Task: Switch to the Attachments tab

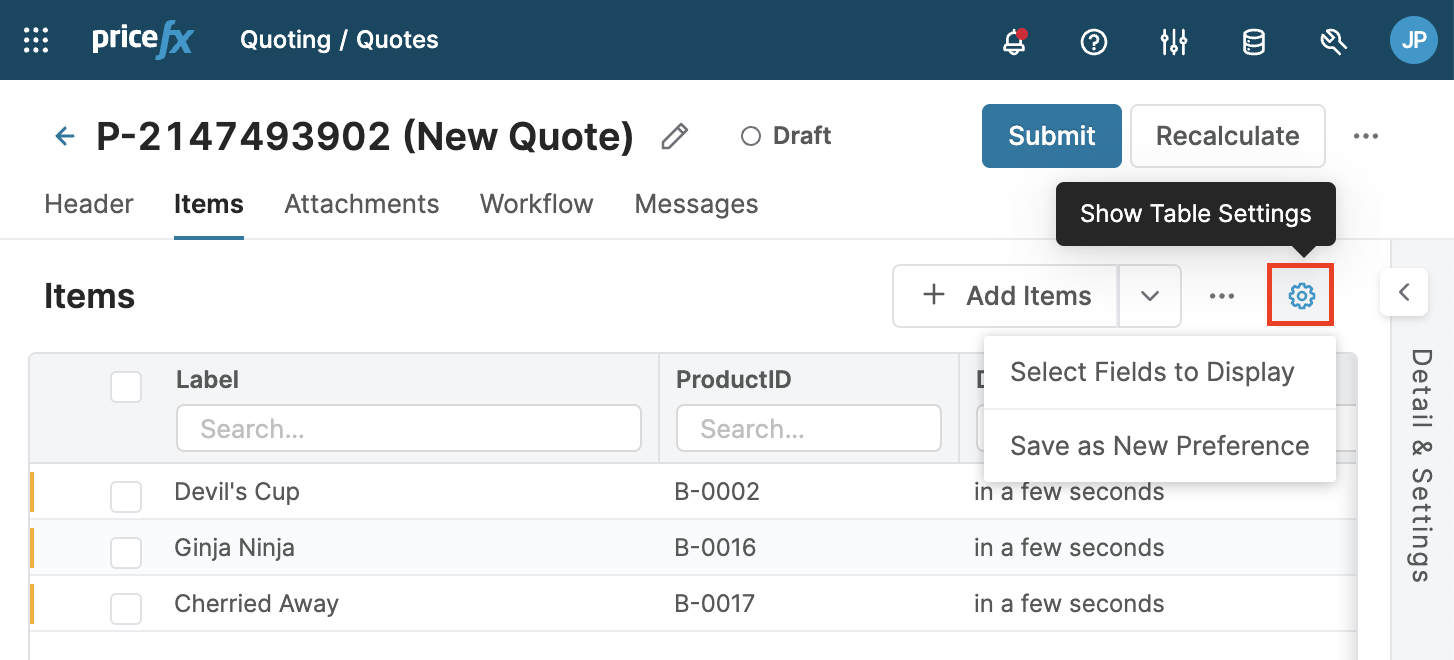Action: [x=361, y=204]
